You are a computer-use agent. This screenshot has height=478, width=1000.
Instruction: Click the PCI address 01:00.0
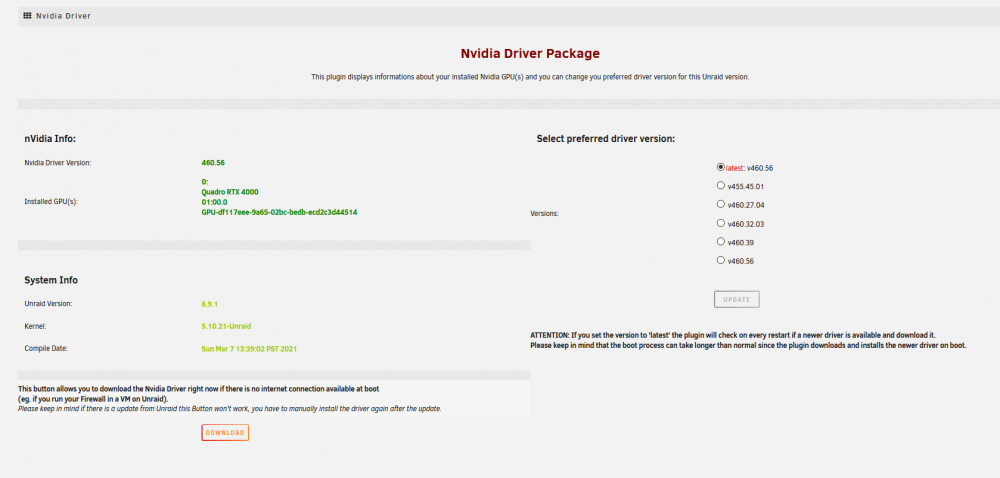click(x=214, y=202)
